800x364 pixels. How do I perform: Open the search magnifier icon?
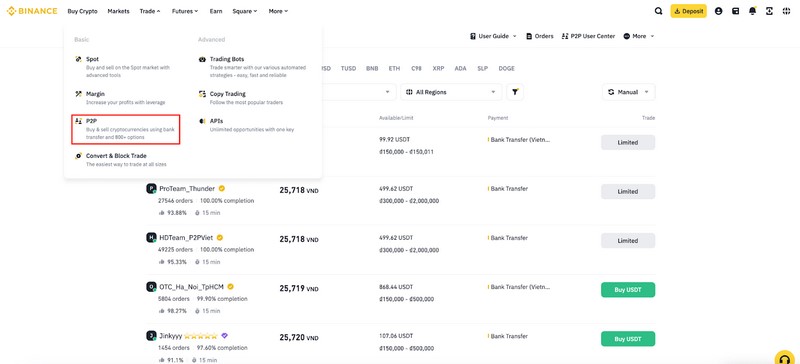click(658, 11)
